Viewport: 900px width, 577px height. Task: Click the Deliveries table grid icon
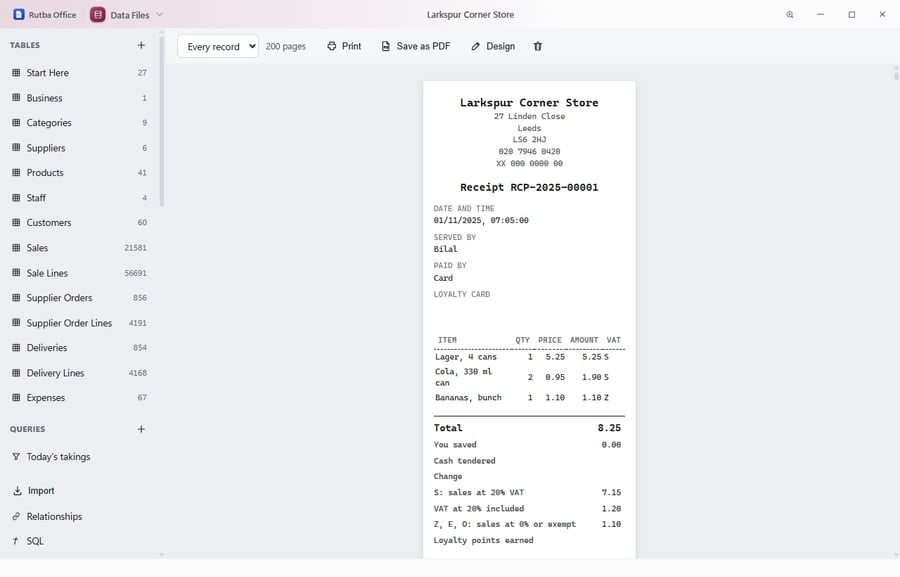click(16, 347)
